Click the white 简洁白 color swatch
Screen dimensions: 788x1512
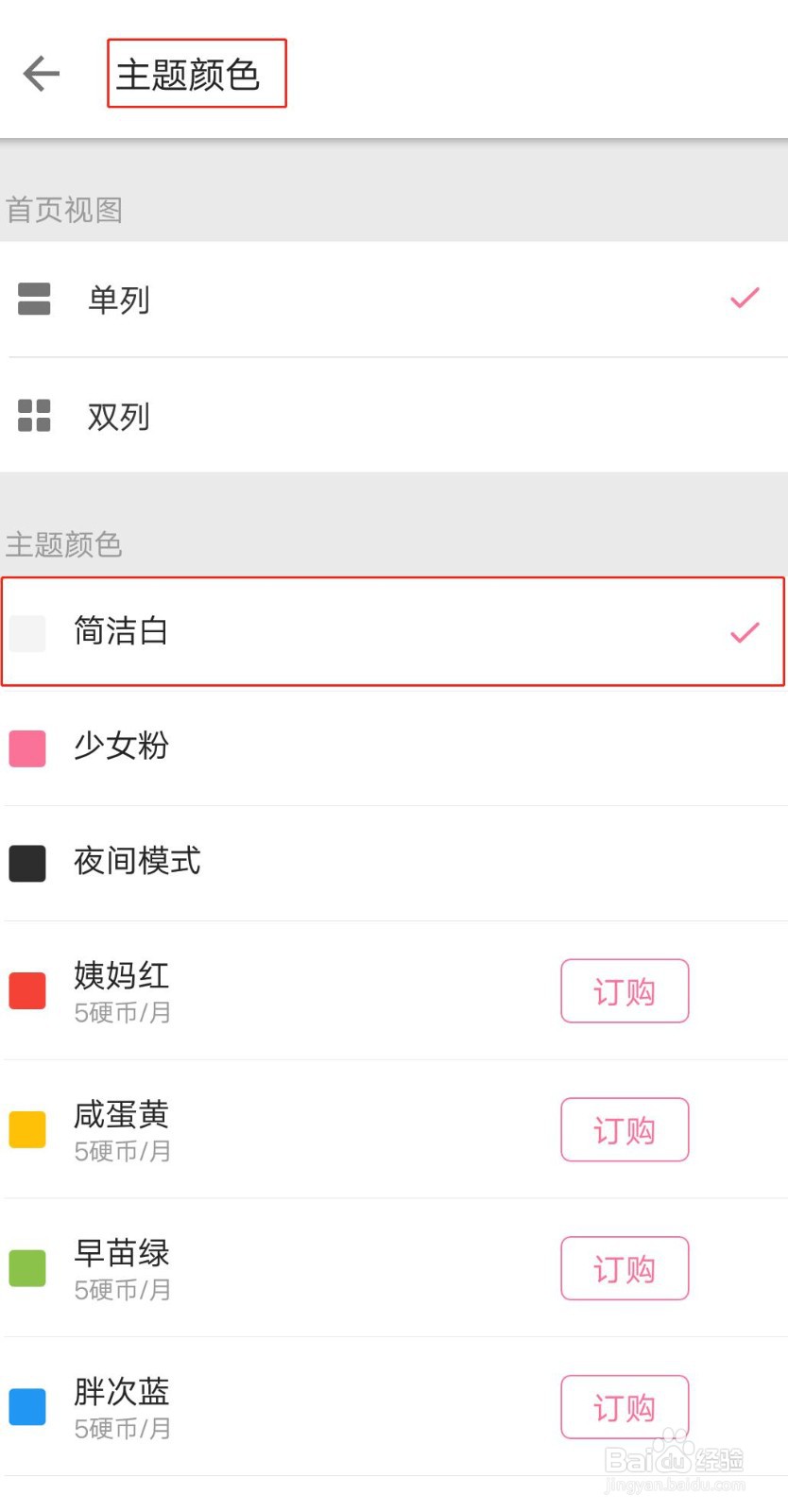click(27, 633)
